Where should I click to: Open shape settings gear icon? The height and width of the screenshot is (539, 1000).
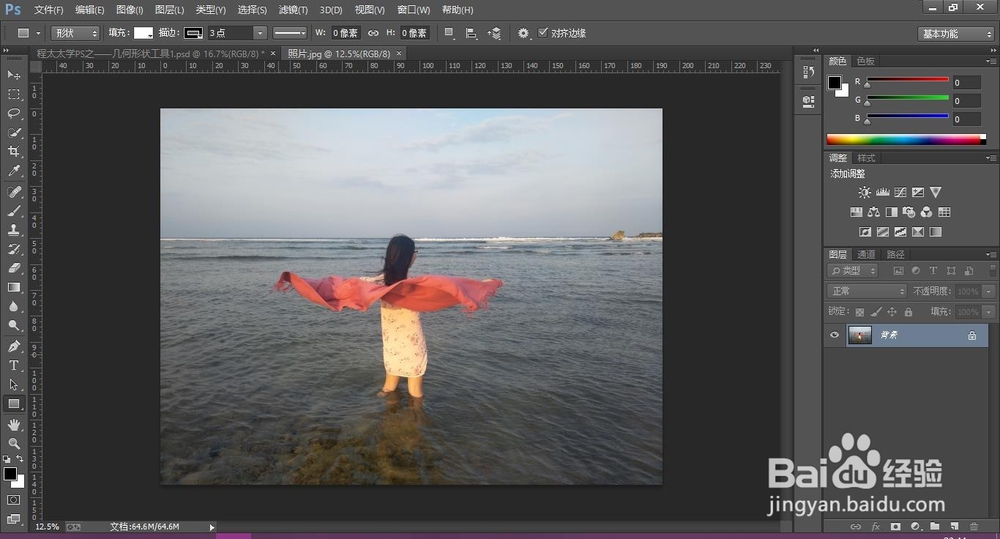tap(523, 33)
